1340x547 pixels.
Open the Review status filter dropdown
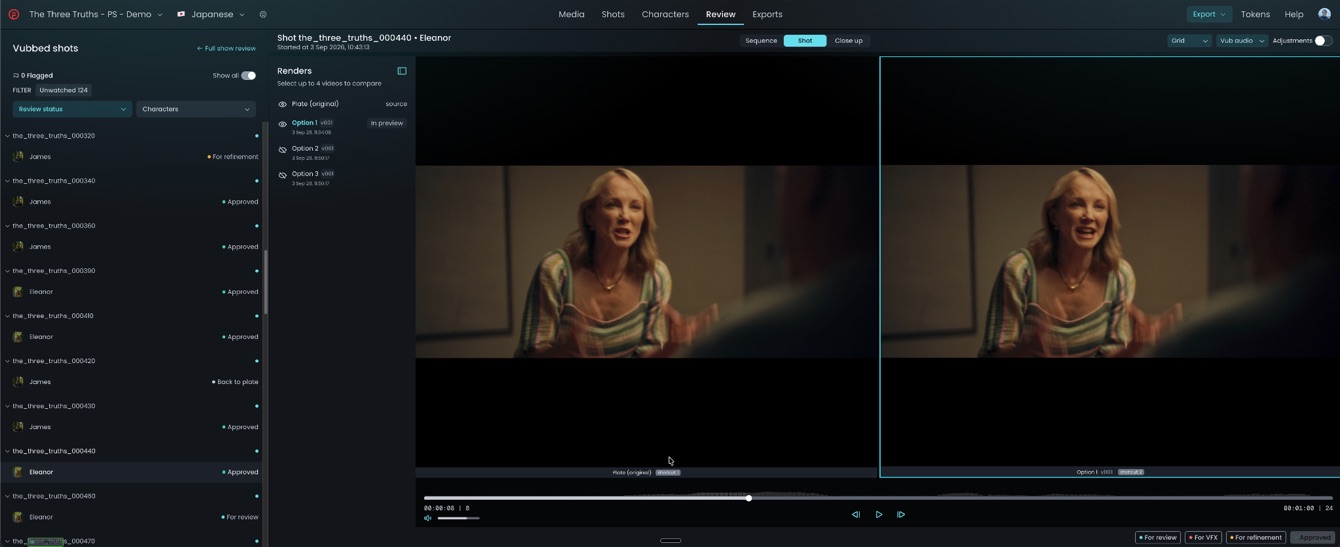tap(72, 109)
